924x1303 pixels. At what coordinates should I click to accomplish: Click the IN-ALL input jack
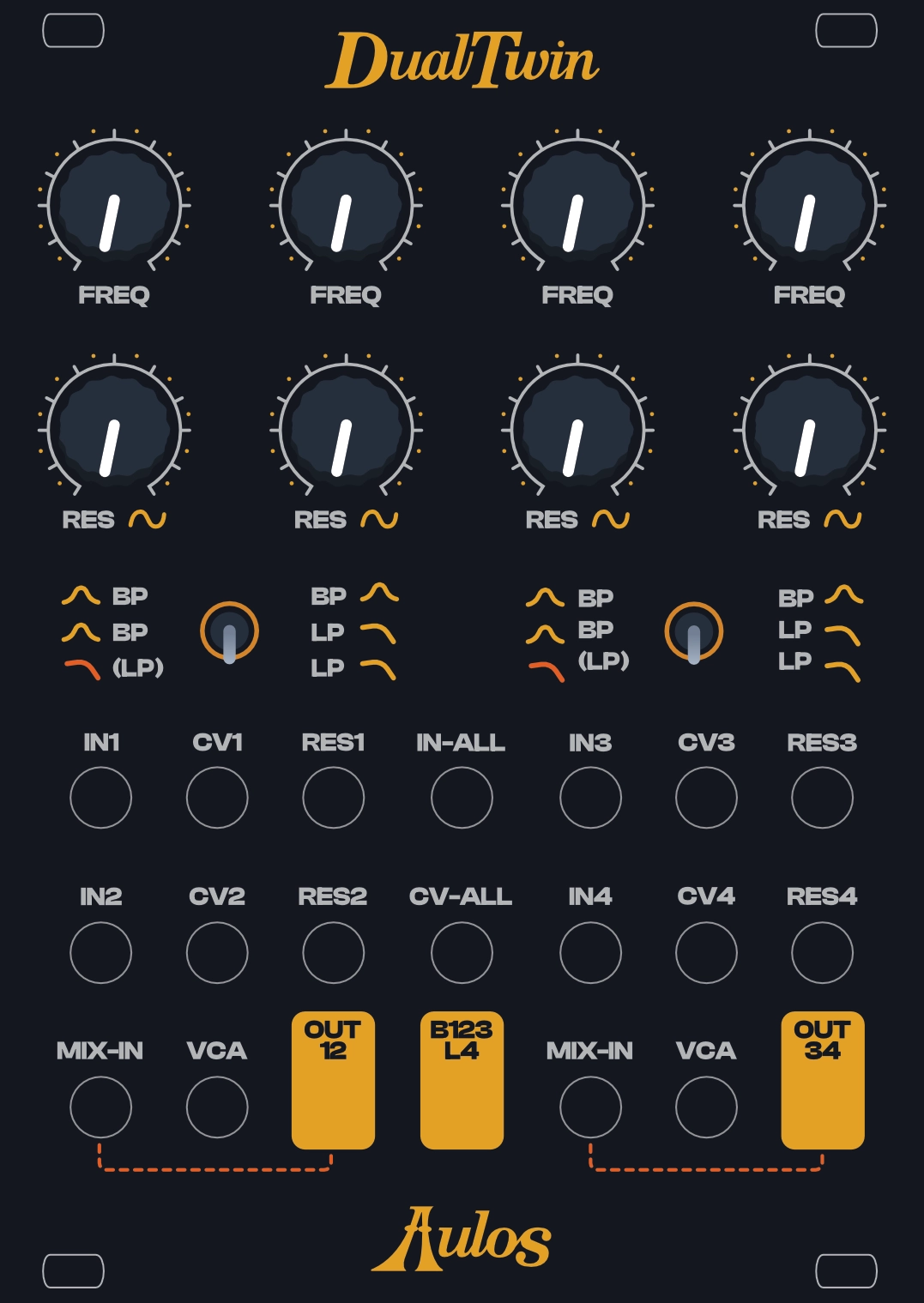point(462,798)
